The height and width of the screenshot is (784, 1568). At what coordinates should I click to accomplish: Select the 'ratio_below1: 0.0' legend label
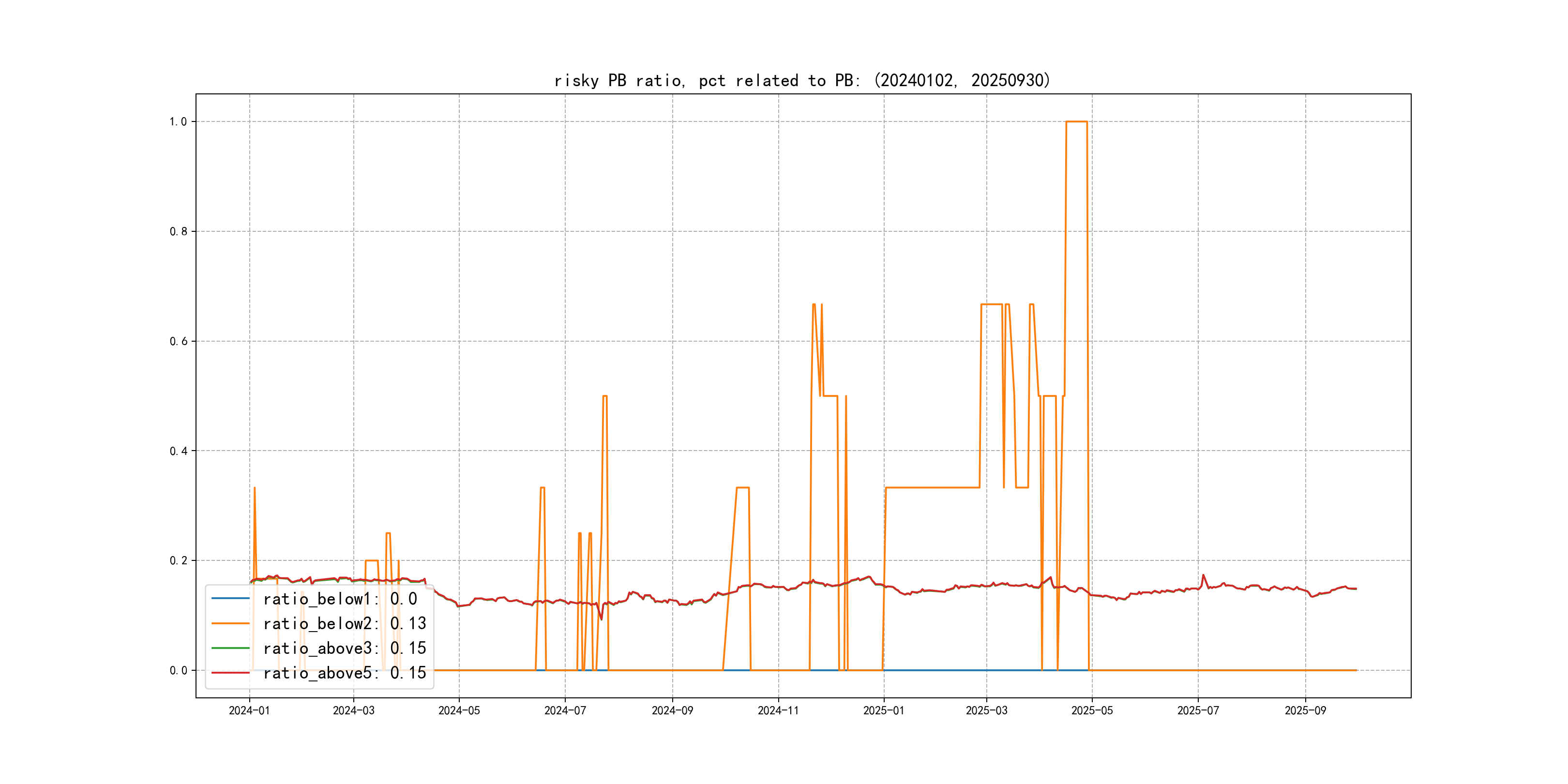pos(340,599)
